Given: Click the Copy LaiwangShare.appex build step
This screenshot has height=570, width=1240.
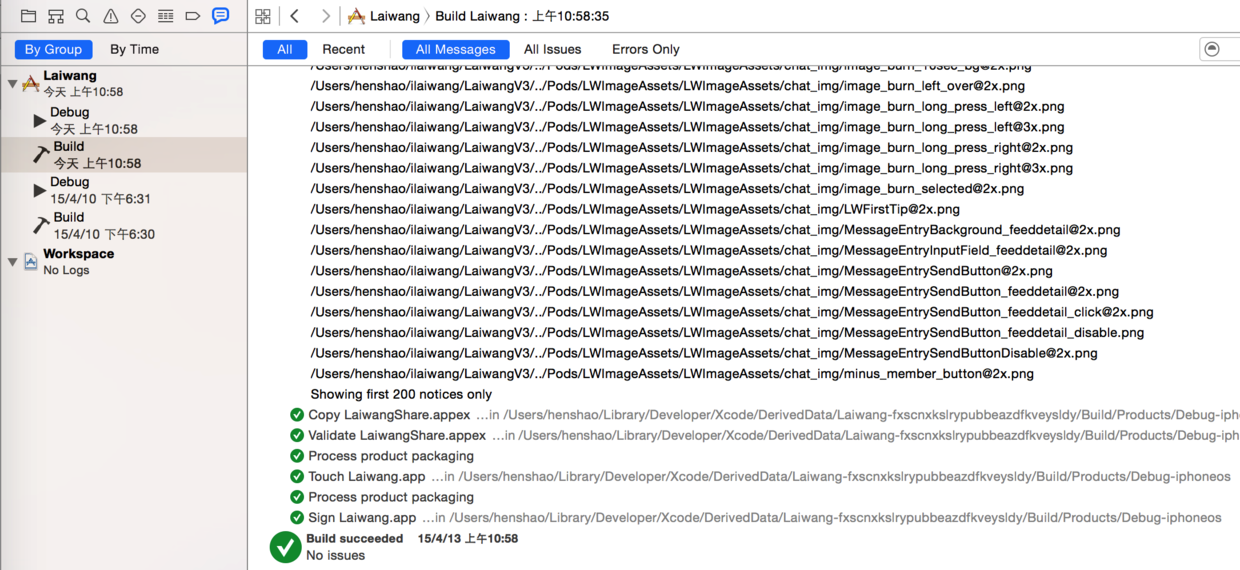Looking at the screenshot, I should tap(389, 415).
